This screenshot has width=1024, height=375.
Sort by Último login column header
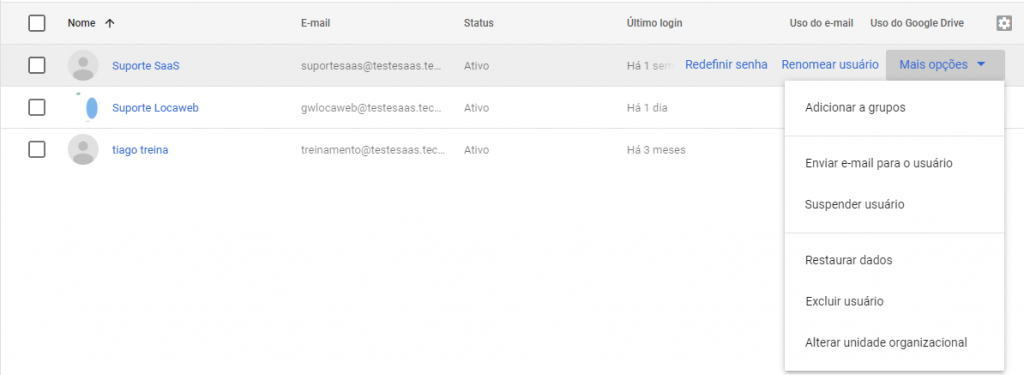pos(654,24)
